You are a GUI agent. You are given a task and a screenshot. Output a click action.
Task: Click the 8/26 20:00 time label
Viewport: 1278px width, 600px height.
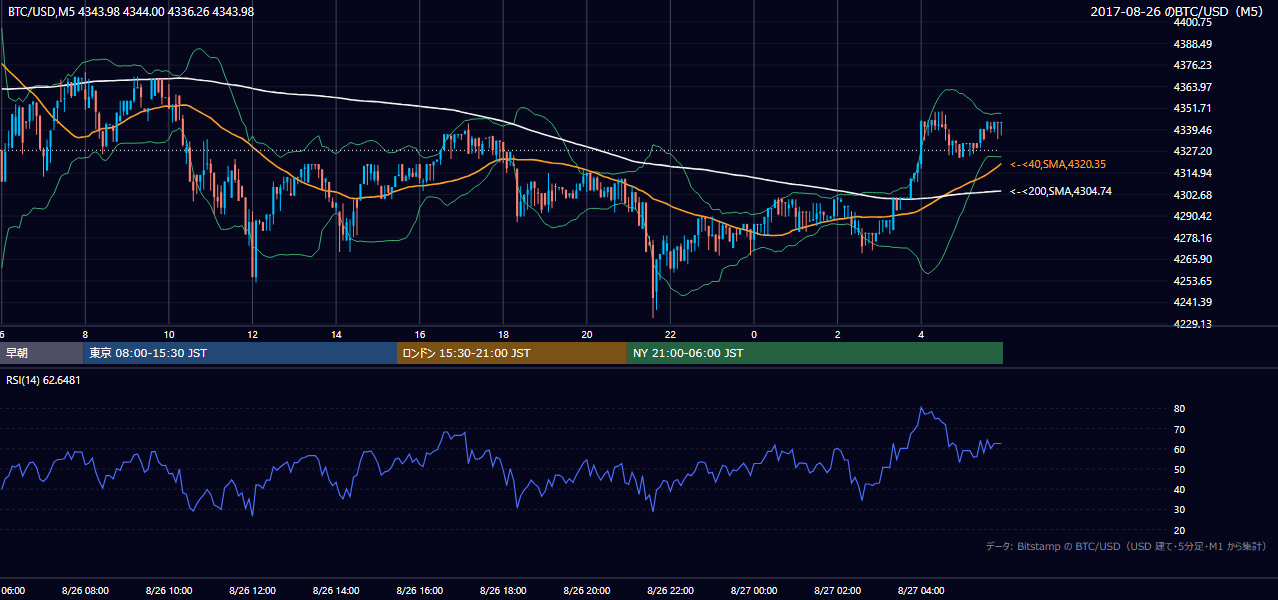(x=587, y=591)
